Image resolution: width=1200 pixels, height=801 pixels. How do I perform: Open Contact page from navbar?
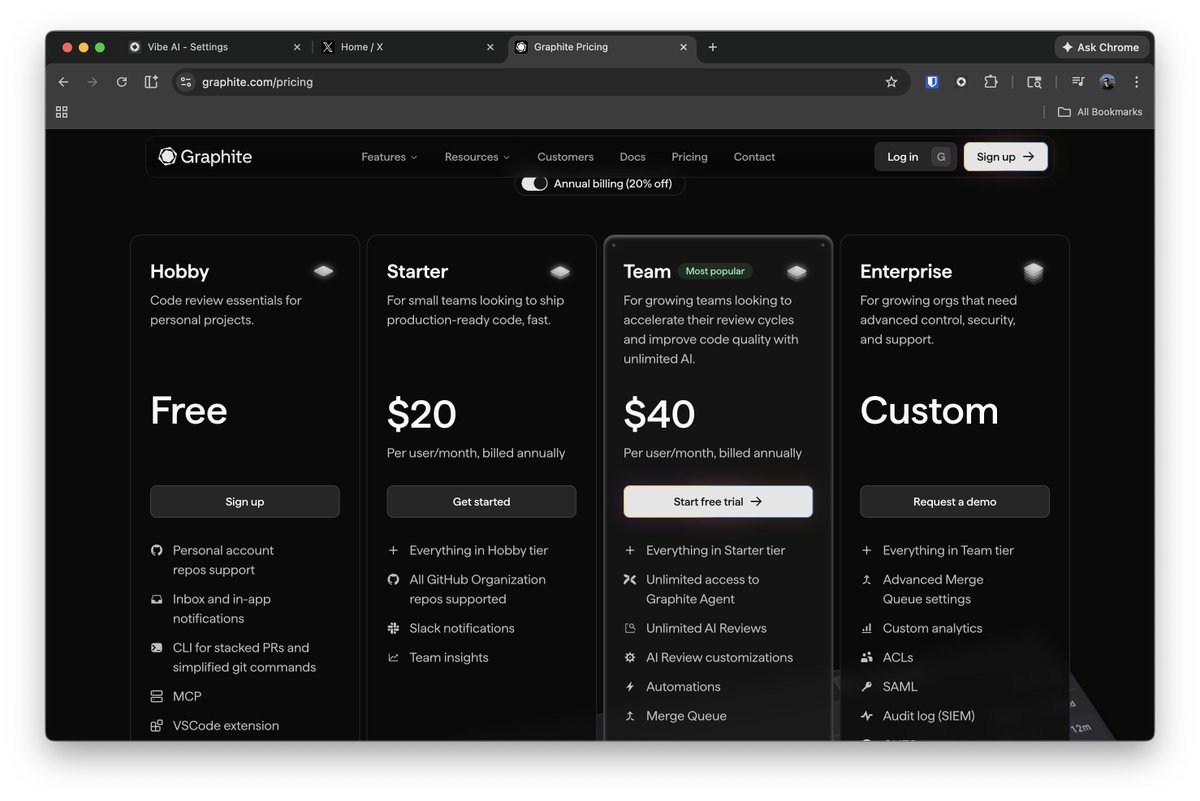click(x=754, y=157)
